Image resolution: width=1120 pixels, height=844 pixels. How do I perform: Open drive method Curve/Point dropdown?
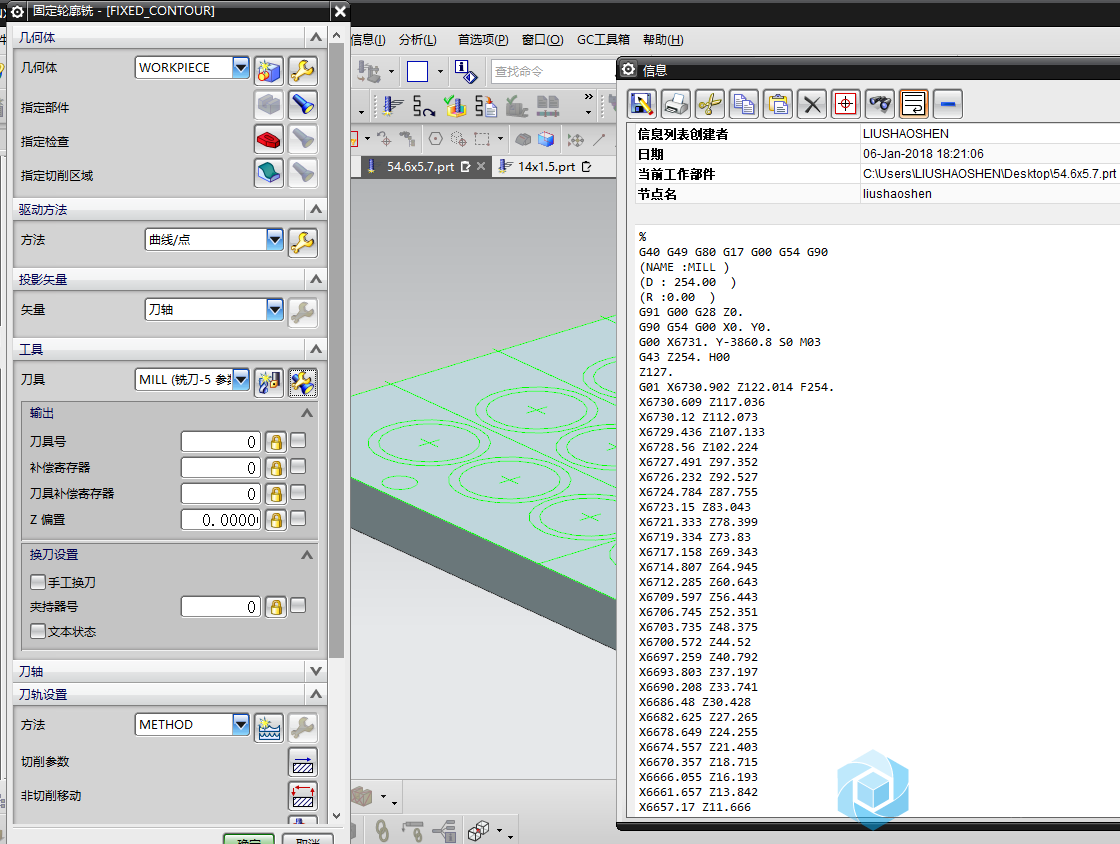[275, 240]
